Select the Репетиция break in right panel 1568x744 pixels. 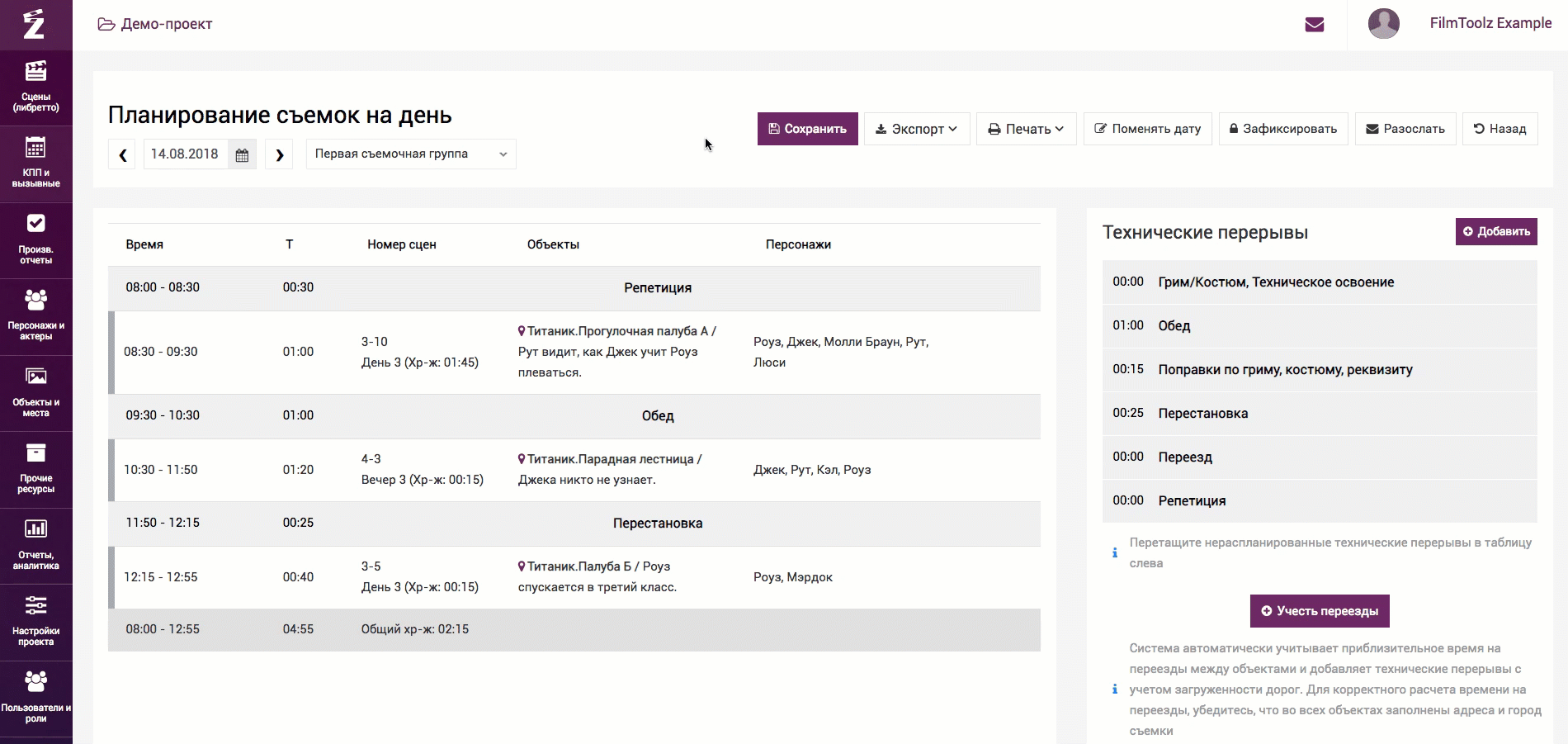(x=1320, y=501)
